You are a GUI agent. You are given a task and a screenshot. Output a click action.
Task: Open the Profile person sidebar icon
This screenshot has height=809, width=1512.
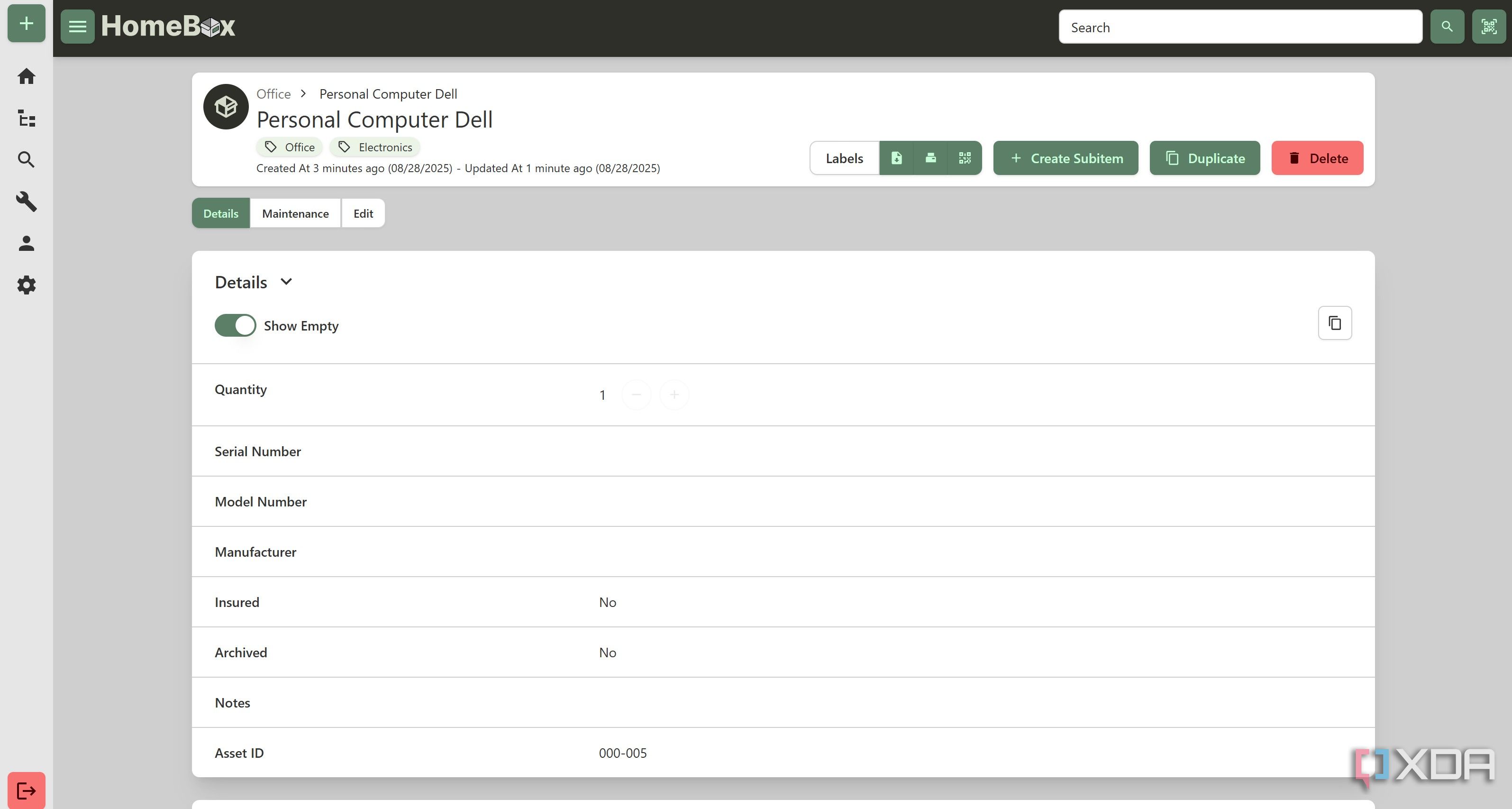pos(27,244)
